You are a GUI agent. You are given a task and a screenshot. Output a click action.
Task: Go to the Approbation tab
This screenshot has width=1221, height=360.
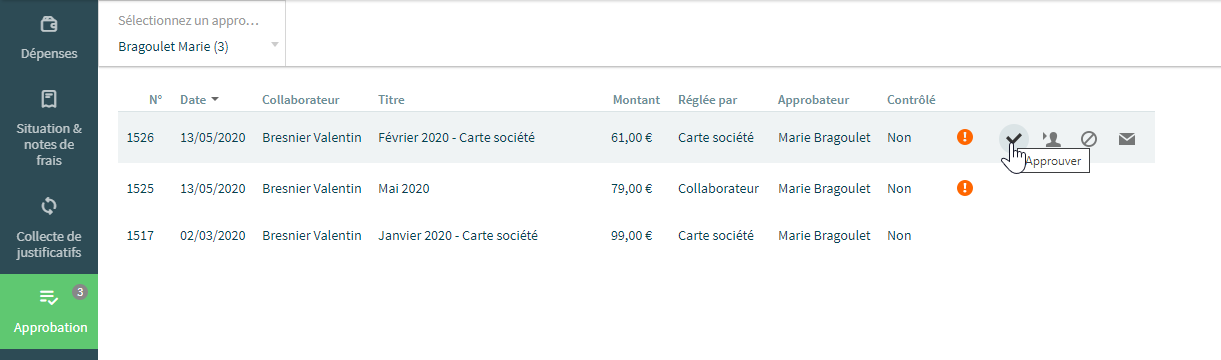pyautogui.click(x=49, y=311)
